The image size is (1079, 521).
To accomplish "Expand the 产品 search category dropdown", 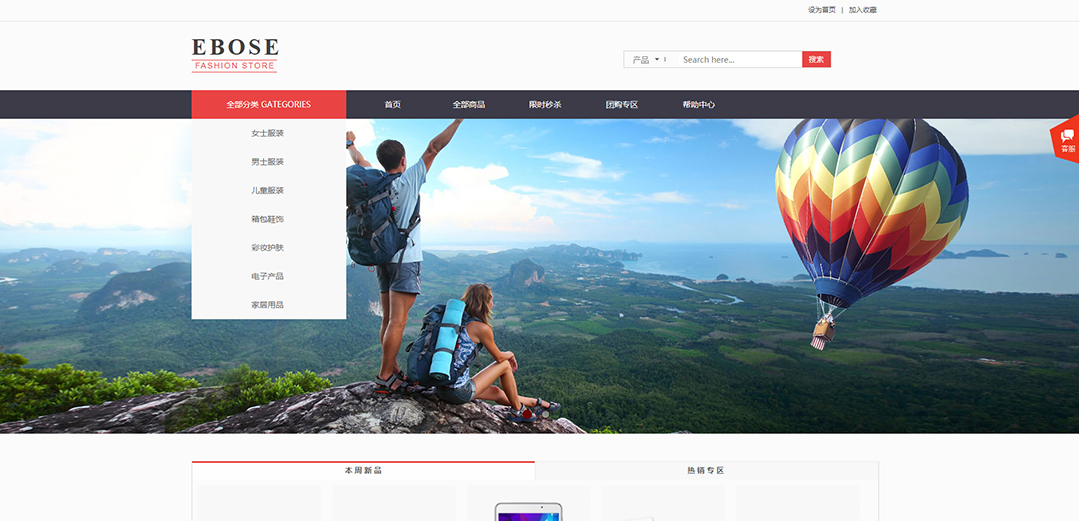I will coord(646,60).
